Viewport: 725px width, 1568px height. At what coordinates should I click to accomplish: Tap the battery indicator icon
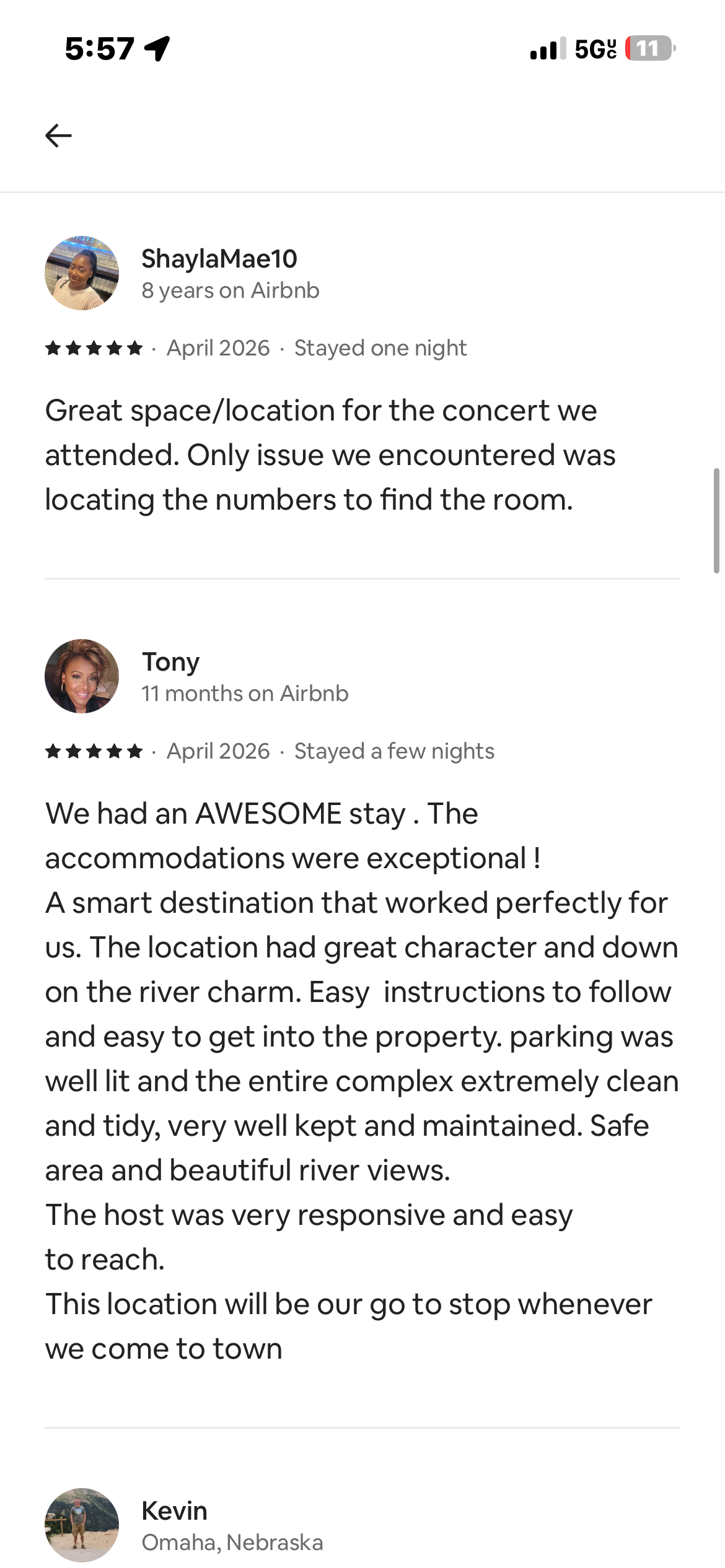[650, 48]
